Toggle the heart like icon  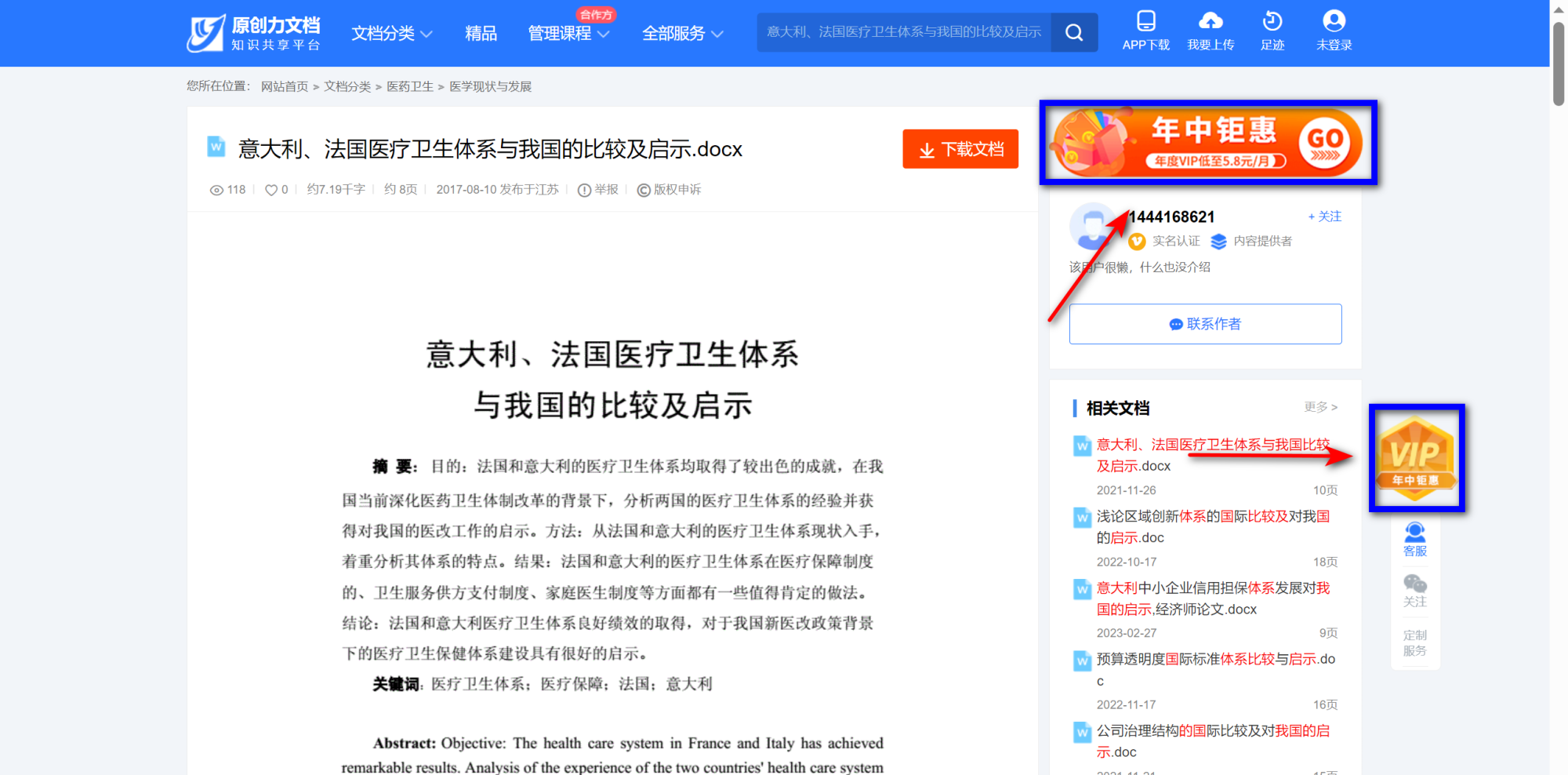point(271,190)
